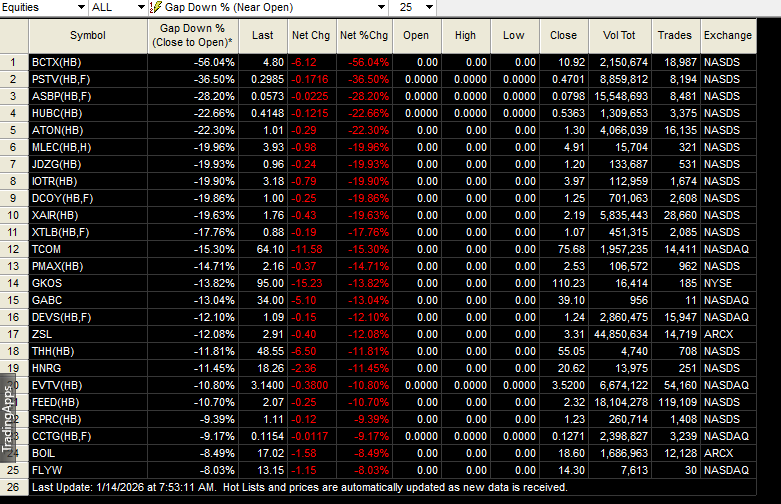Open the Gap Down % (Near Open) list dropdown
The image size is (781, 504).
(268, 7)
